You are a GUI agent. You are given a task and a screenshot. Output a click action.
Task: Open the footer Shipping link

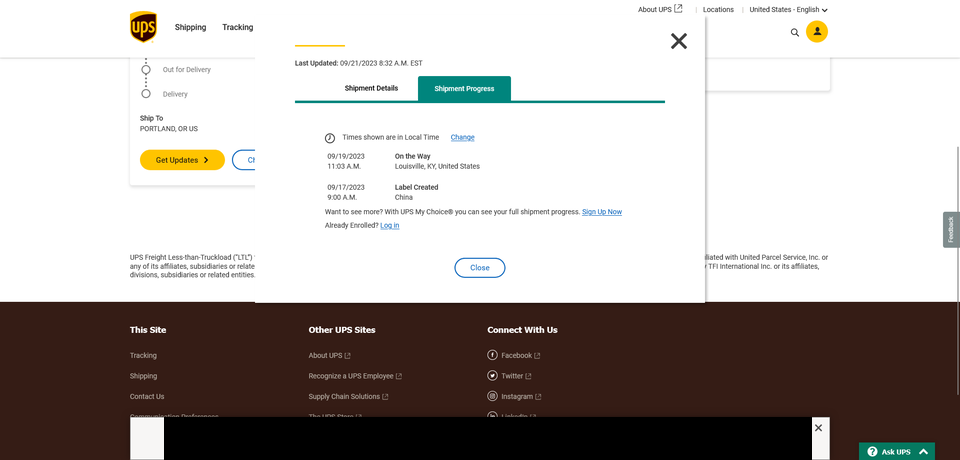point(143,376)
